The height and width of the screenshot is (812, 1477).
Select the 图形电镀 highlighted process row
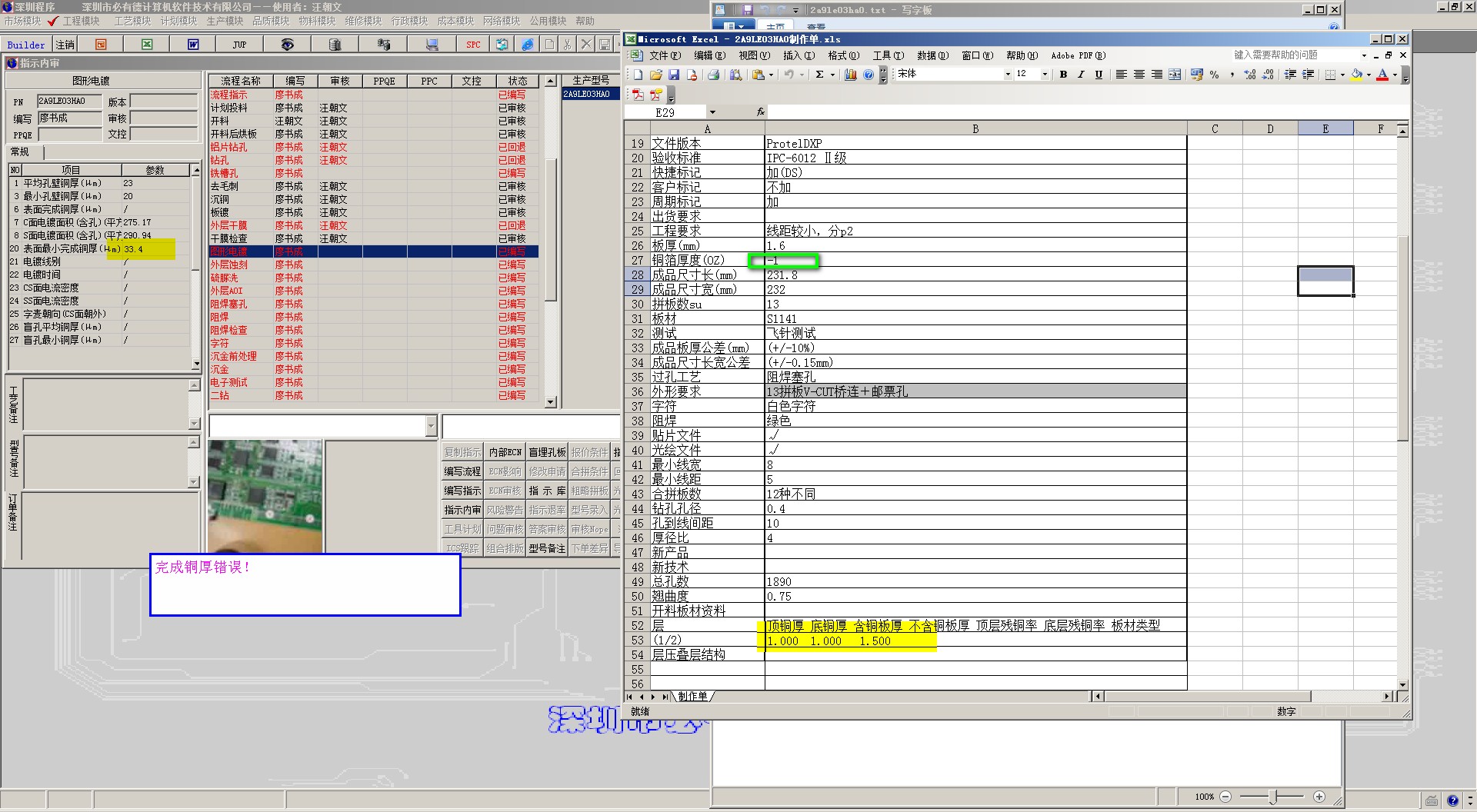click(373, 251)
